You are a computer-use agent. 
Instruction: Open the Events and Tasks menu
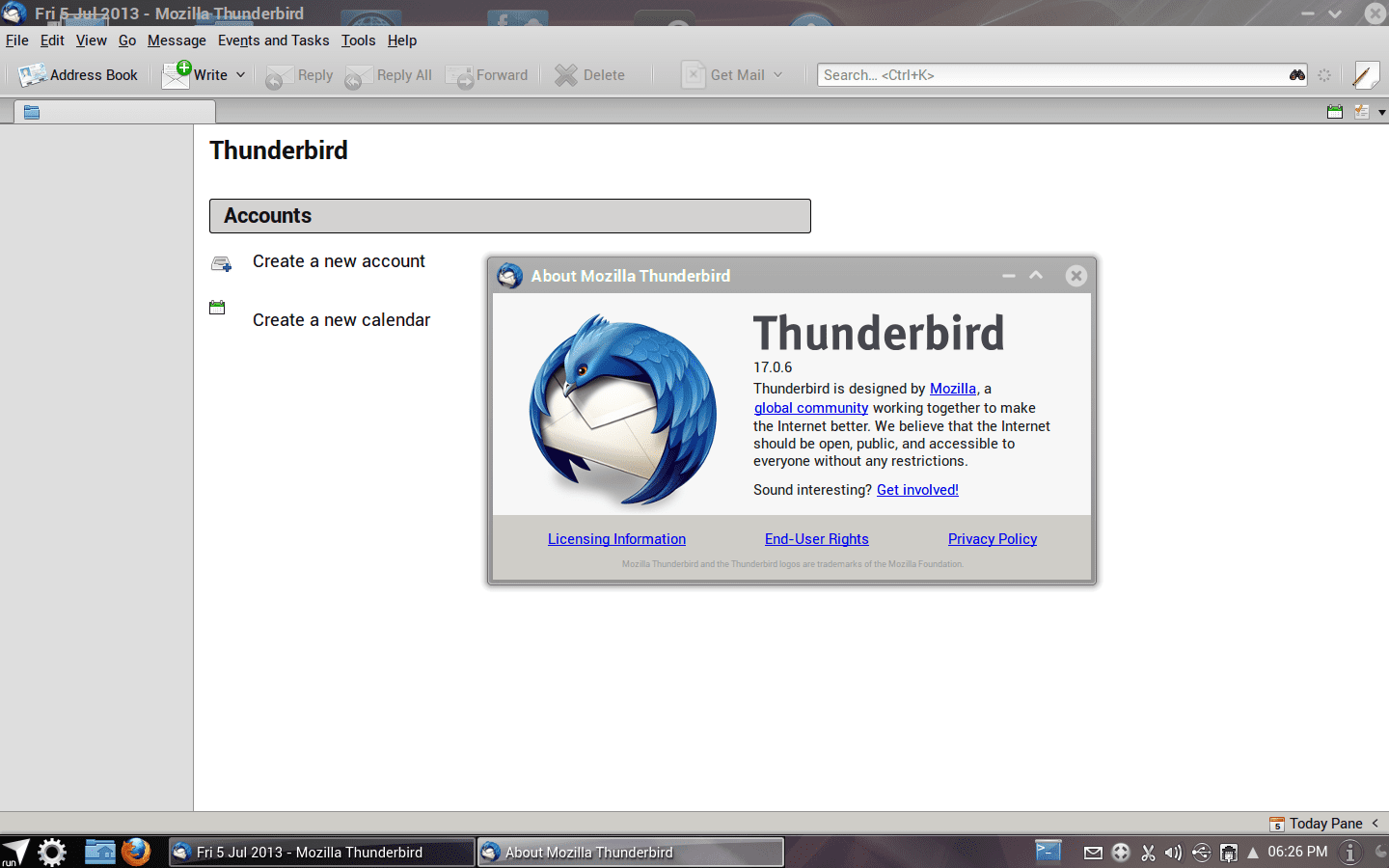[x=274, y=41]
